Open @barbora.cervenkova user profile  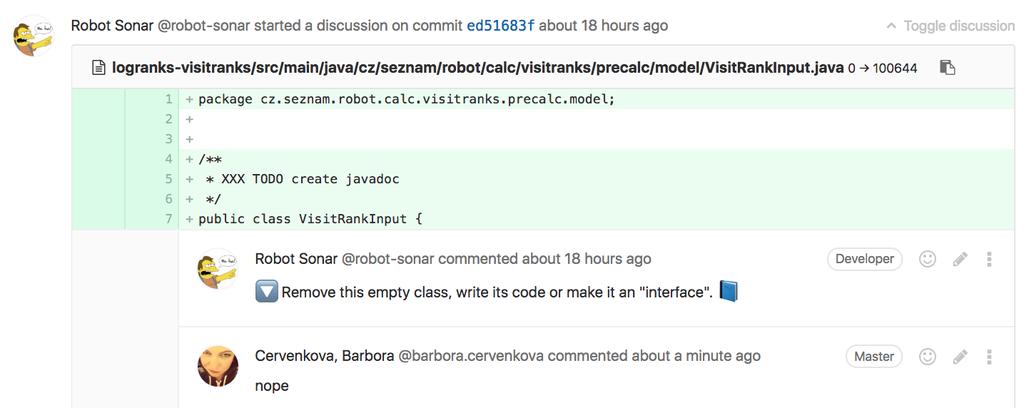(x=472, y=356)
